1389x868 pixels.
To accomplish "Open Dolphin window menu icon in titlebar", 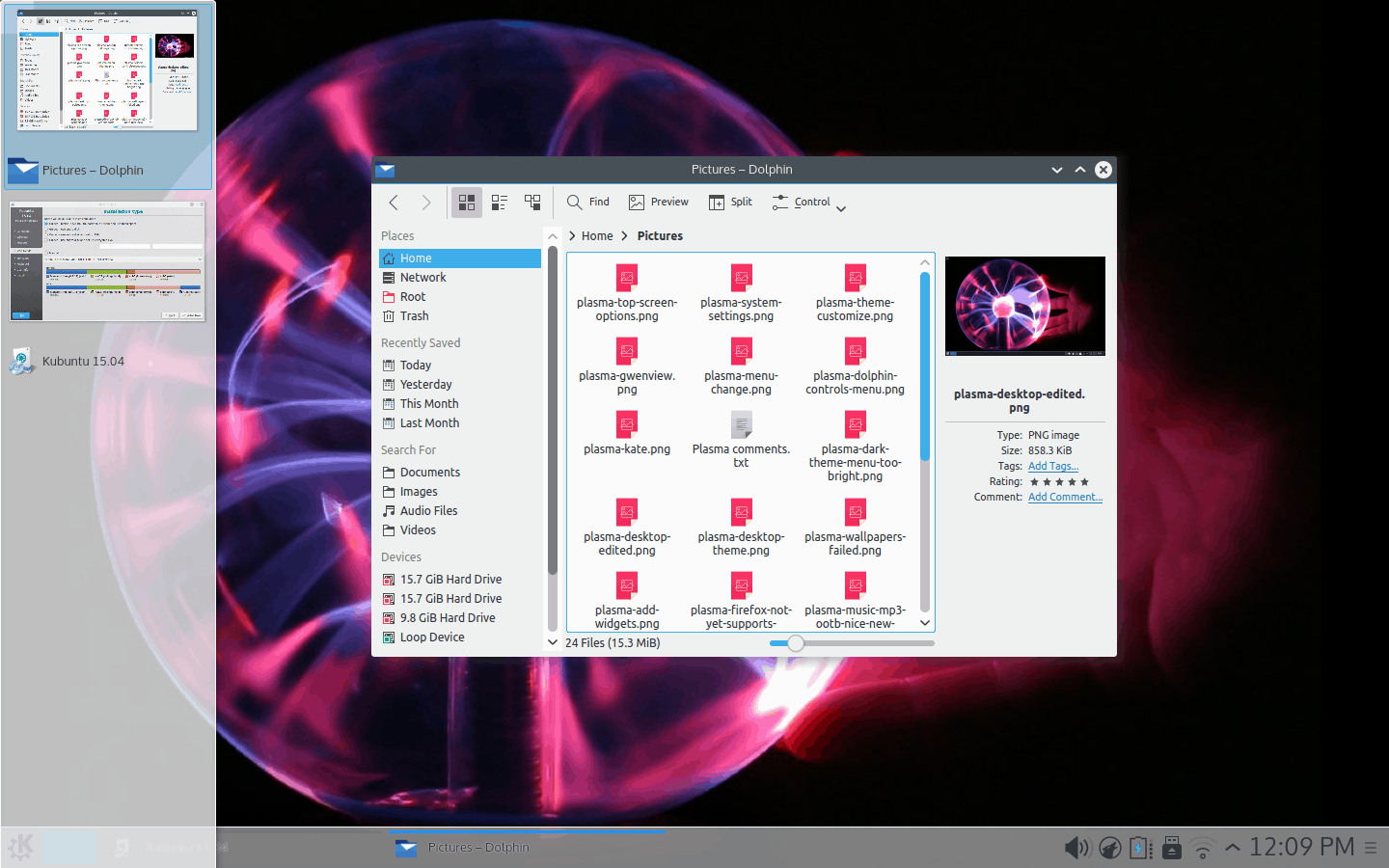I will 386,170.
